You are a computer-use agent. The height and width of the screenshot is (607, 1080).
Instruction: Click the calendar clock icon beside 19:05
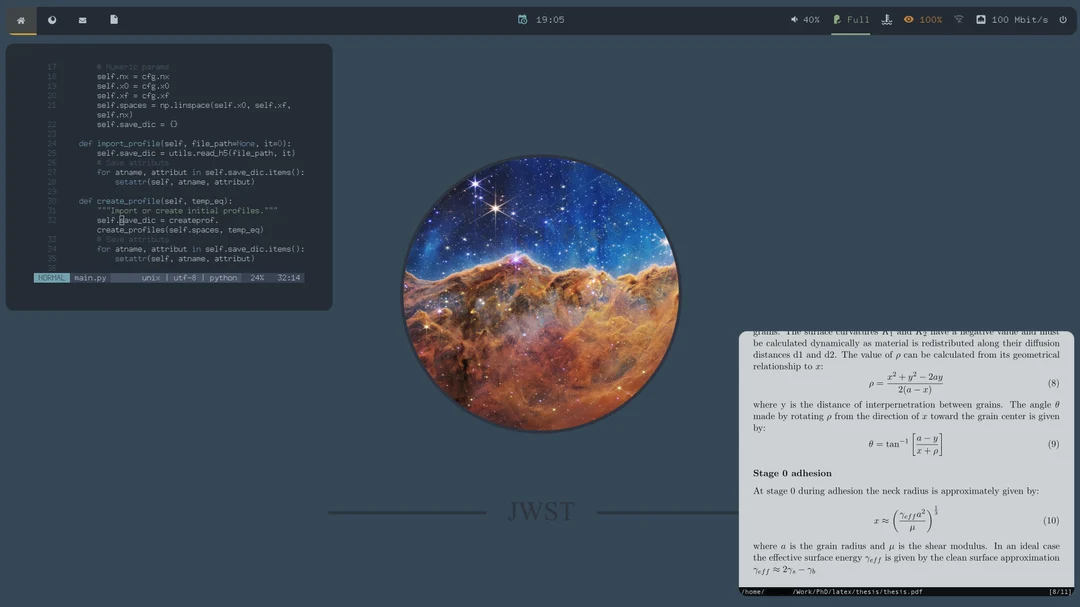tap(522, 20)
